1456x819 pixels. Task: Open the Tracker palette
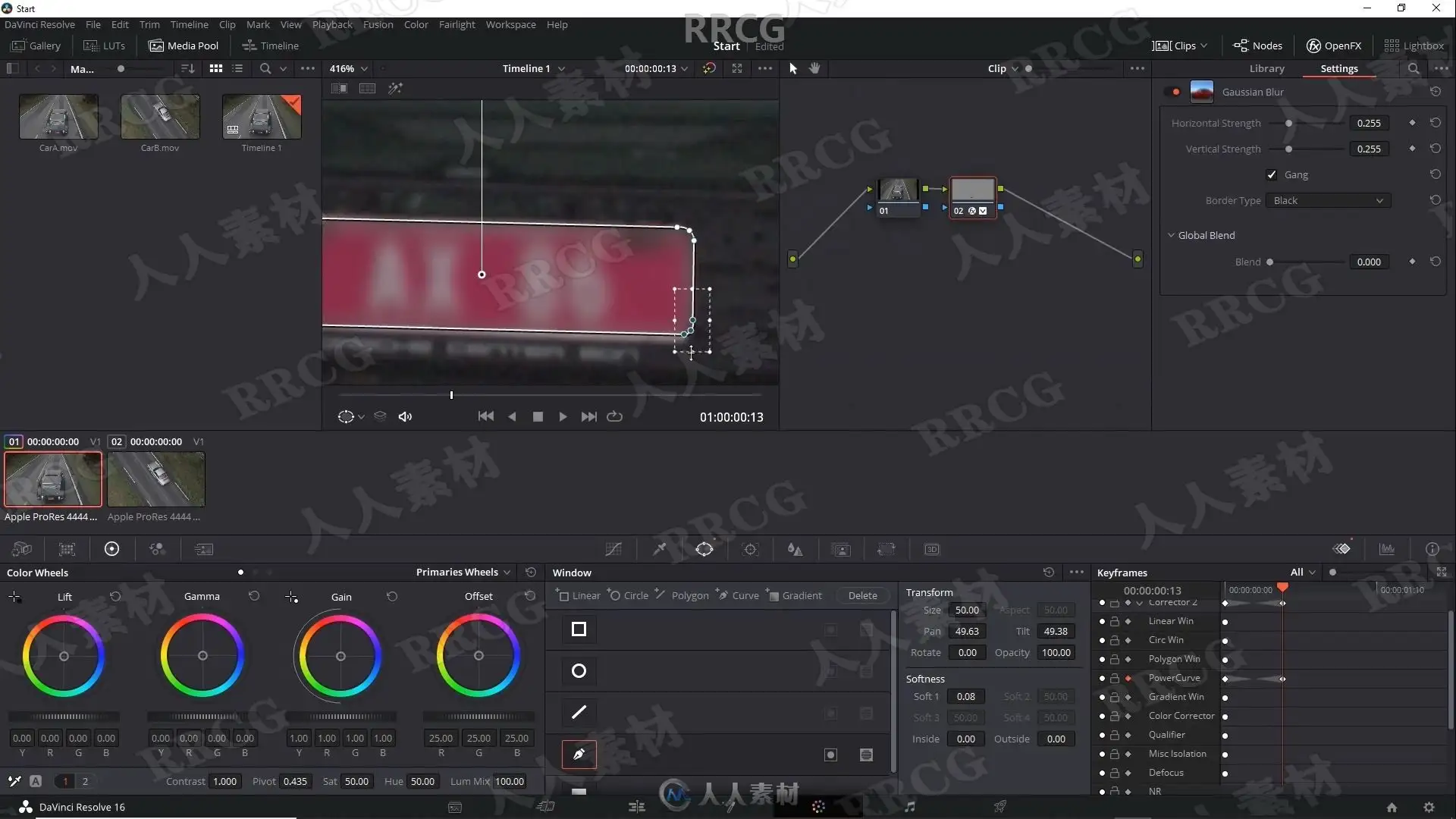[x=751, y=549]
